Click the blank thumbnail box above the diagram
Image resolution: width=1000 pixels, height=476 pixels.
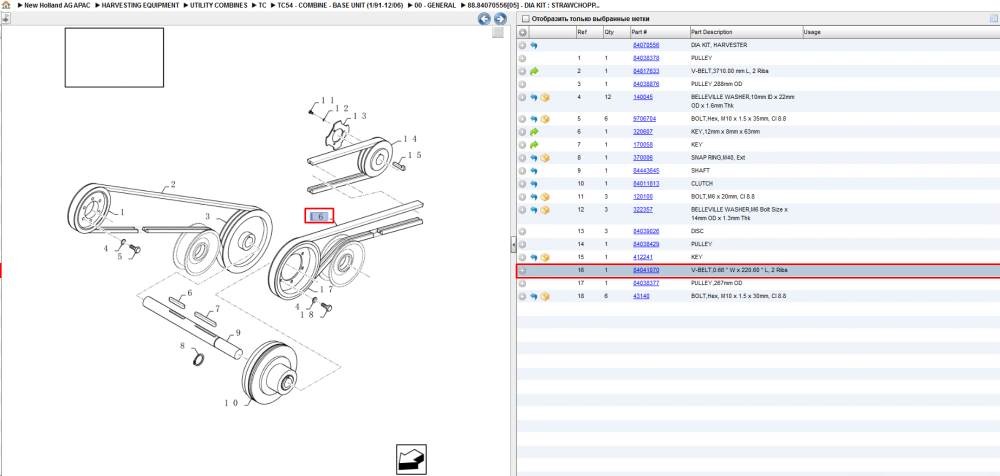click(x=114, y=57)
